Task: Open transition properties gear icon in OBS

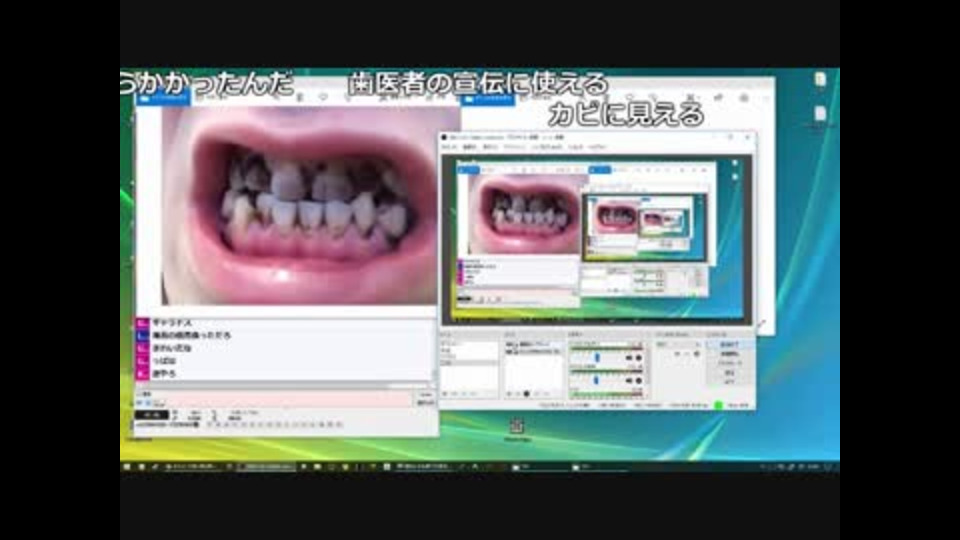Action: tap(697, 354)
